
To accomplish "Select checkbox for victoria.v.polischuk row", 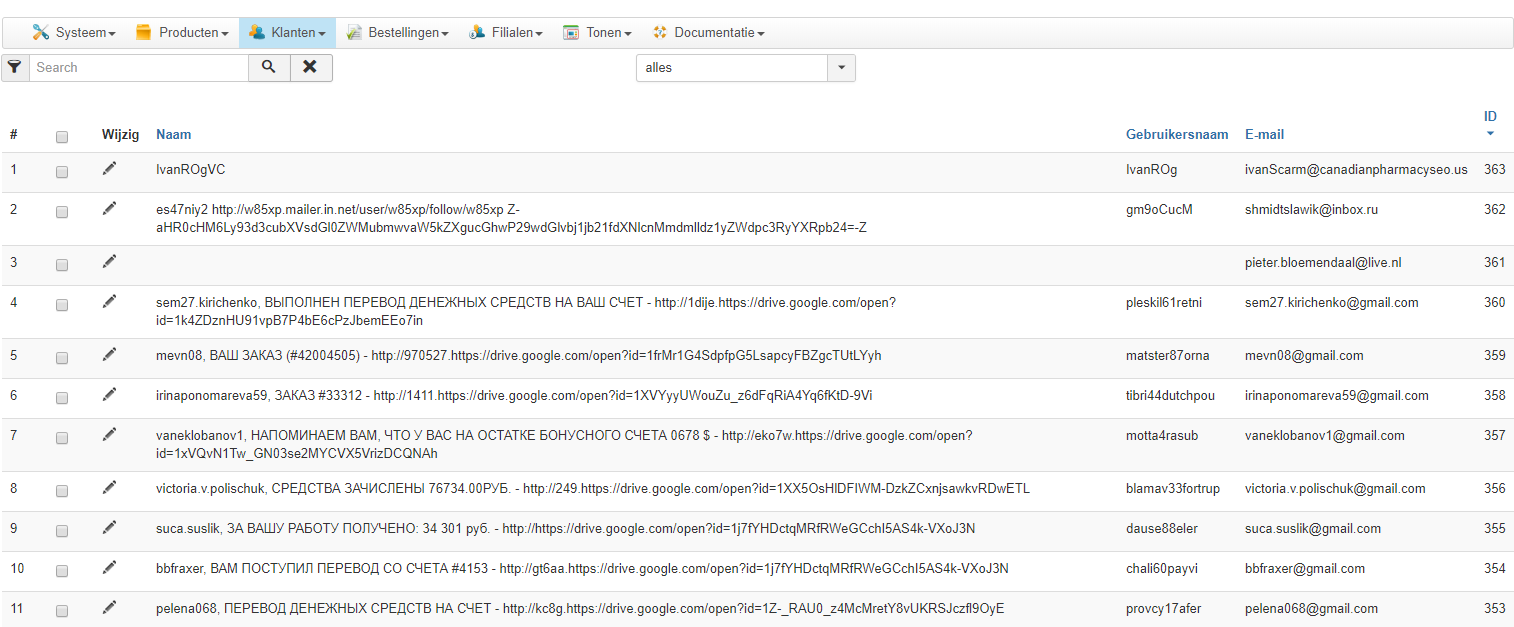I will [x=62, y=491].
